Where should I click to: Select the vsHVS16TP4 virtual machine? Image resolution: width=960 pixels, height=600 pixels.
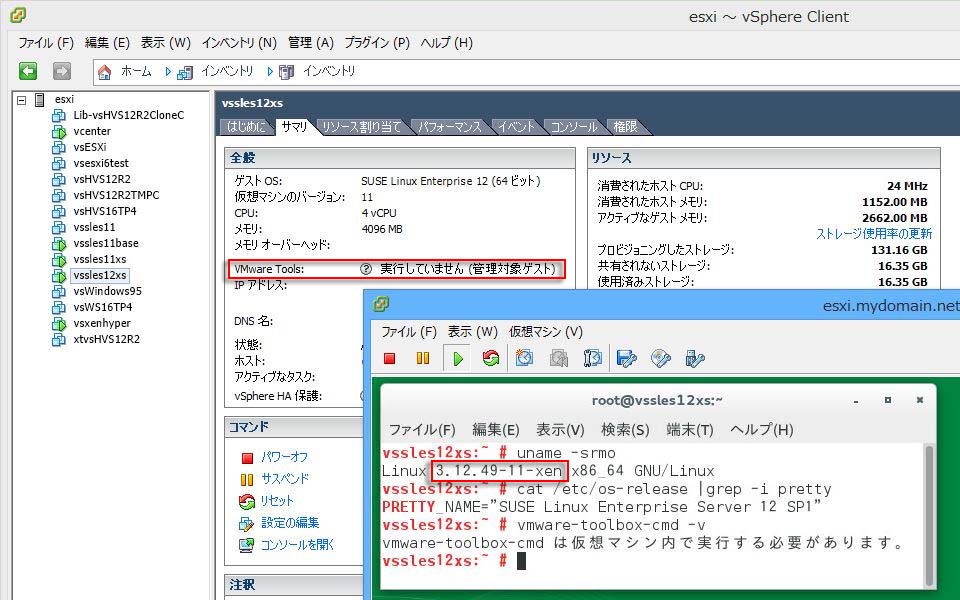[105, 211]
